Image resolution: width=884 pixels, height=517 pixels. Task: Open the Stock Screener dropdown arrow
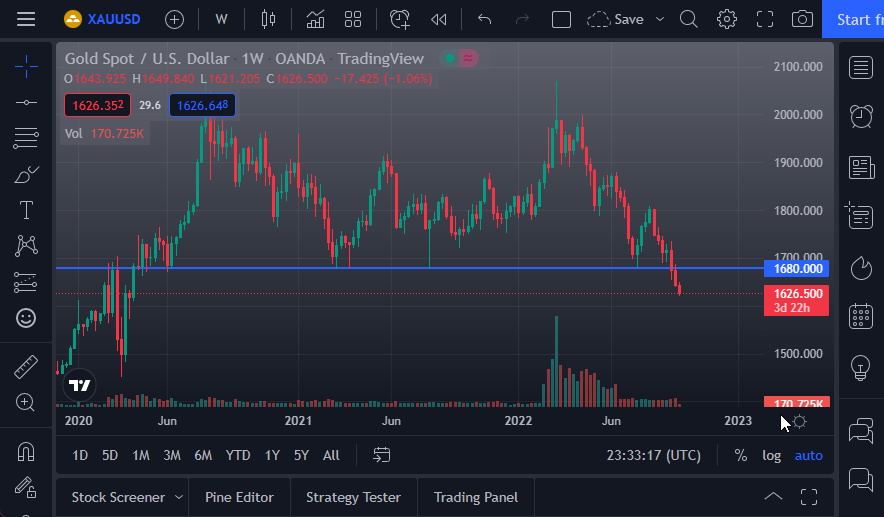coord(179,497)
